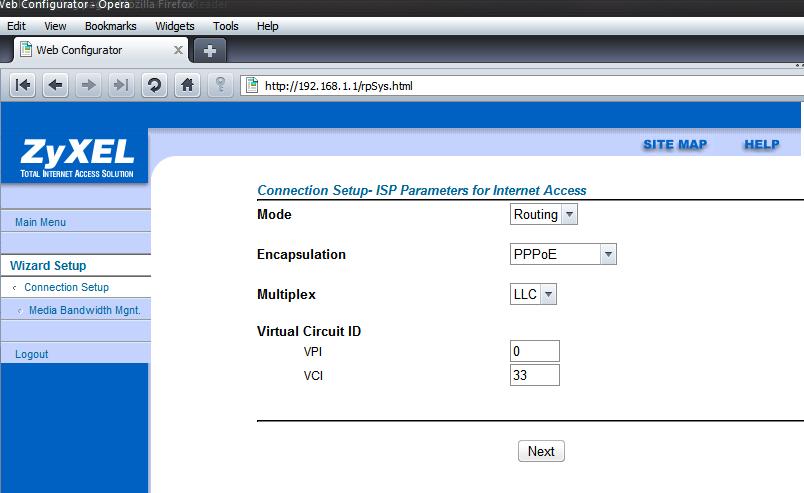The width and height of the screenshot is (804, 493).
Task: Open the Edit menu
Action: (x=16, y=26)
